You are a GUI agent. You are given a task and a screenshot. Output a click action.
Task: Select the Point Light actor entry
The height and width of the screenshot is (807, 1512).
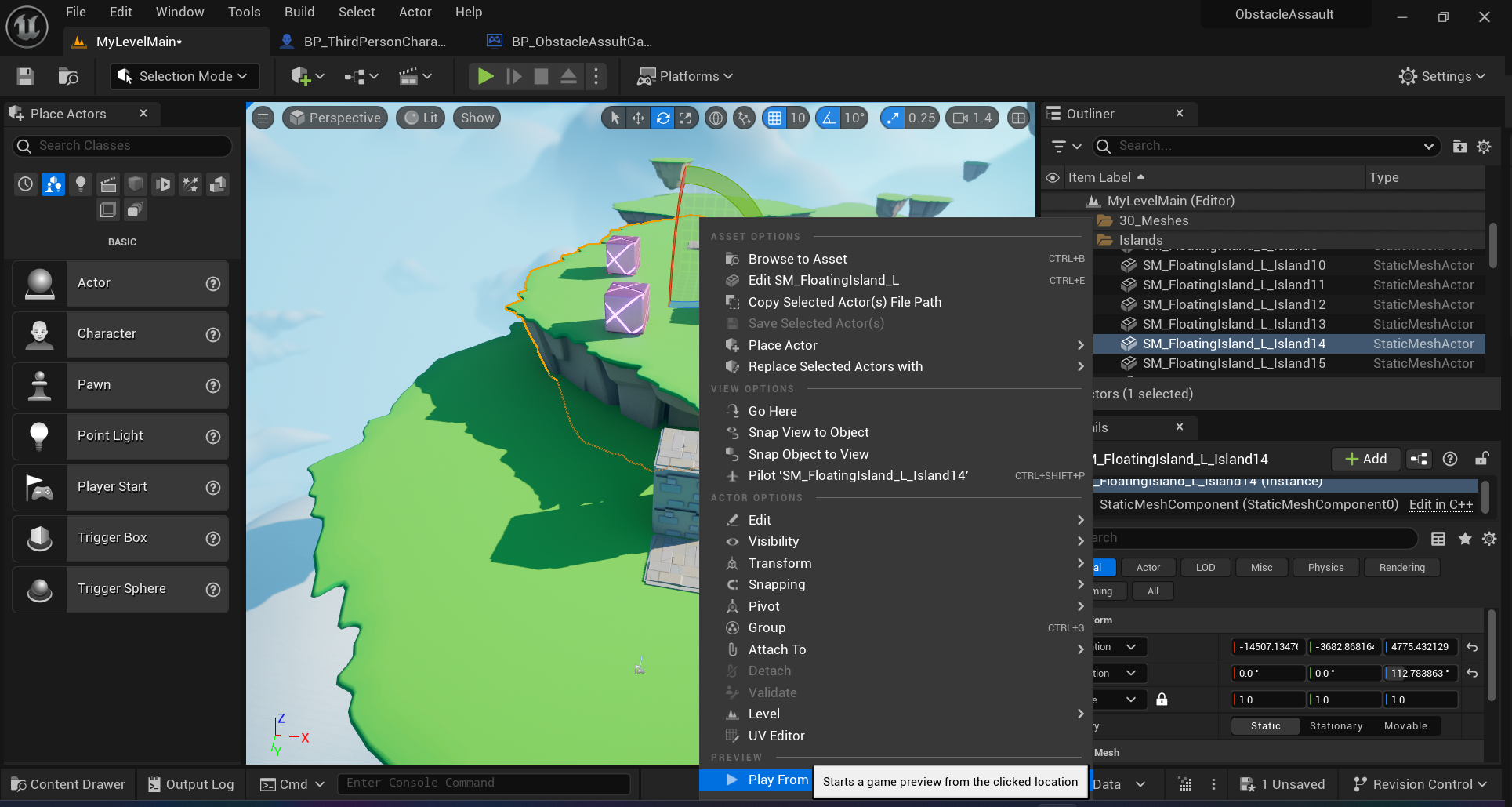tap(121, 436)
